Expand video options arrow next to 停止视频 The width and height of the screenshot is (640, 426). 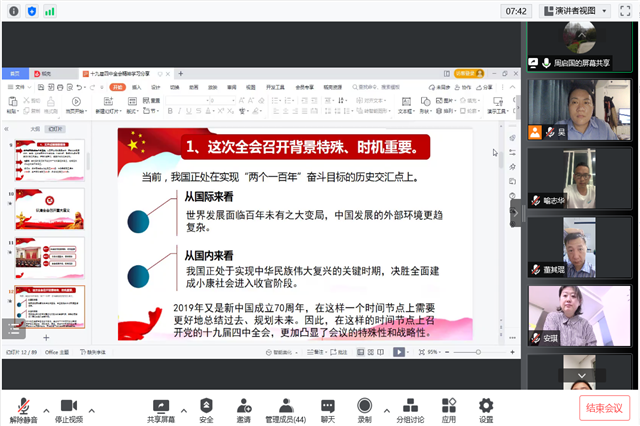point(92,410)
